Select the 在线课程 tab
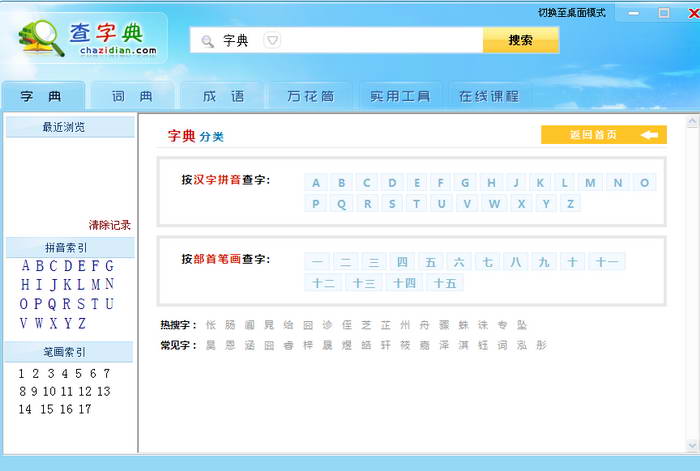700x471 pixels. point(489,96)
